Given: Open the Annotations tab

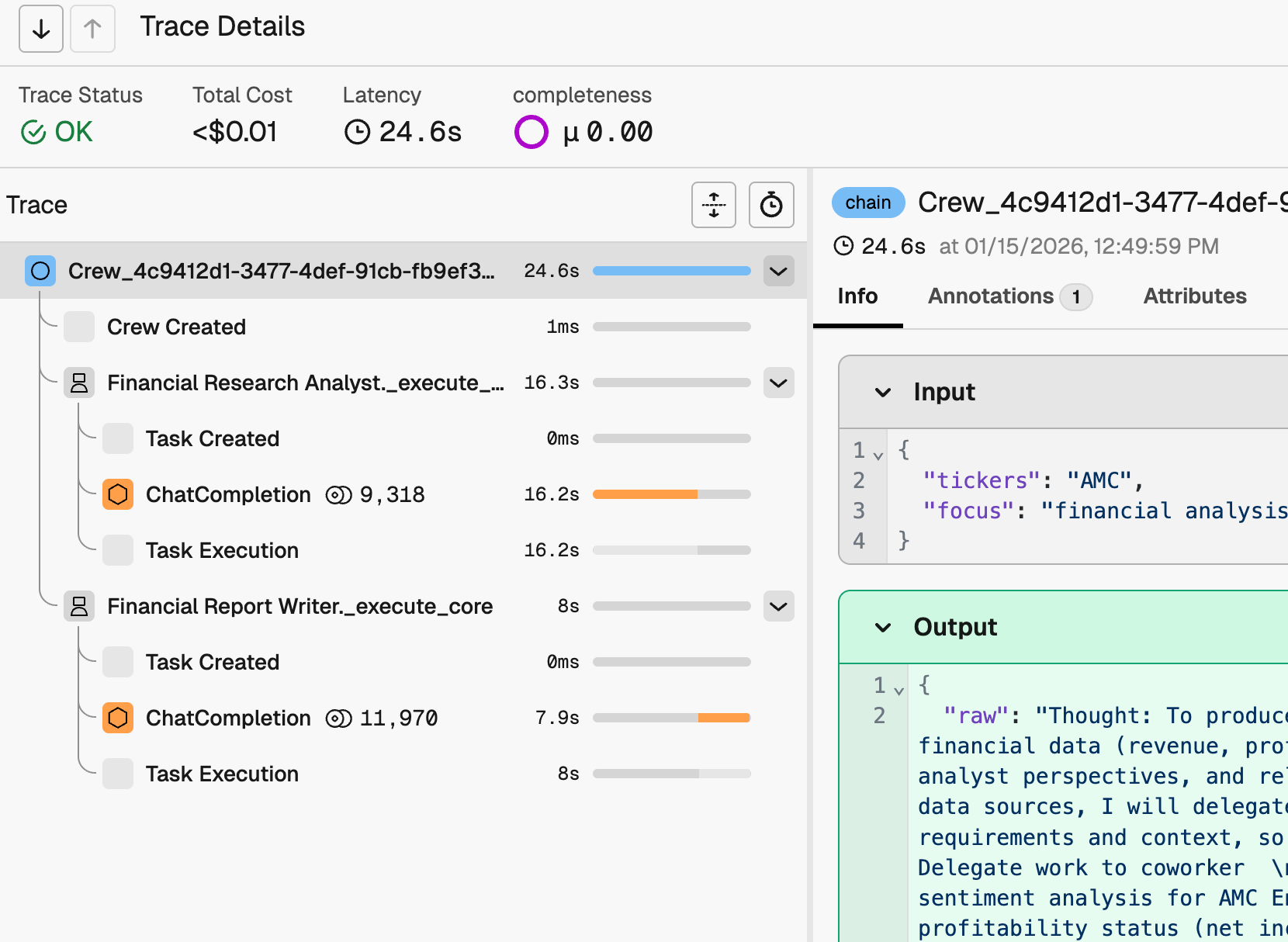Looking at the screenshot, I should 1010,296.
